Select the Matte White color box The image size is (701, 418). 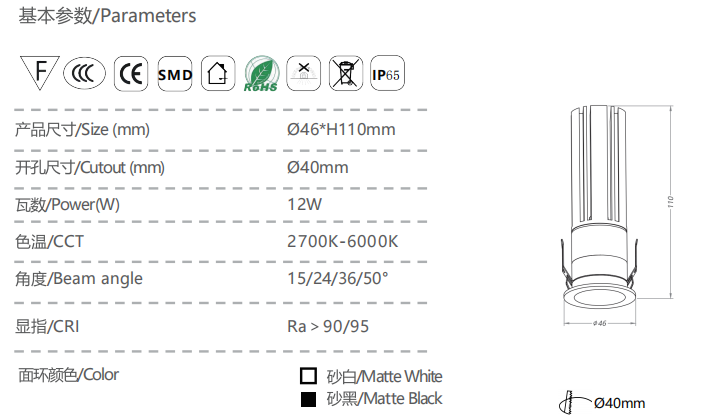tap(308, 377)
